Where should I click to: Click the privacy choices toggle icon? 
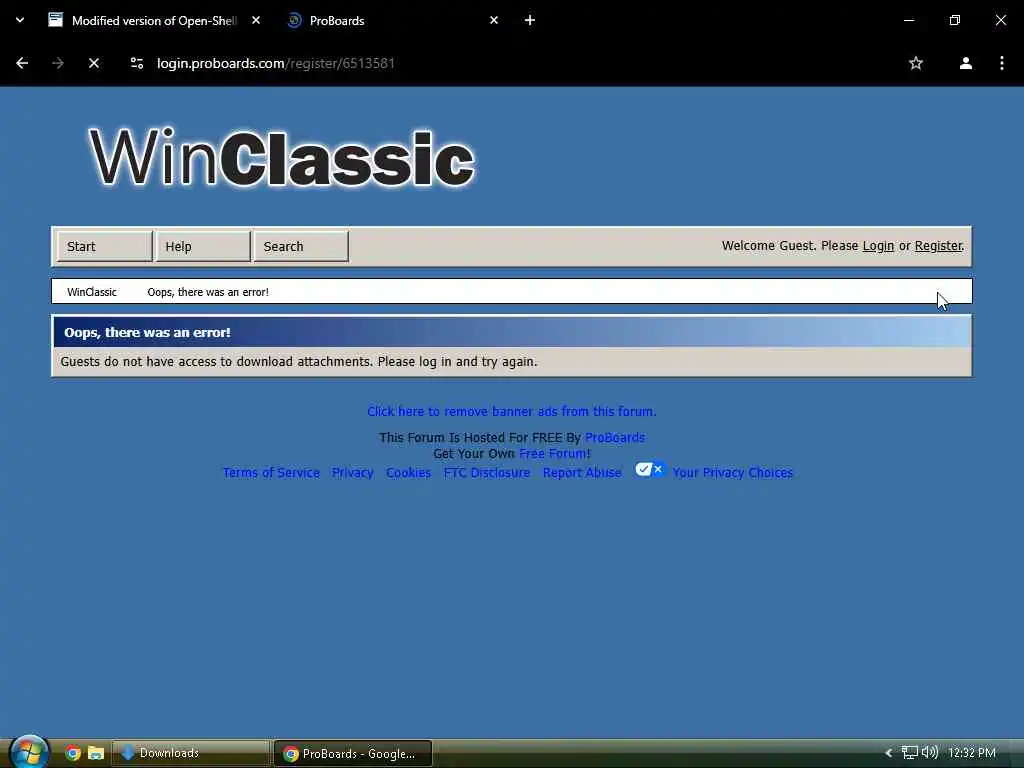click(650, 470)
